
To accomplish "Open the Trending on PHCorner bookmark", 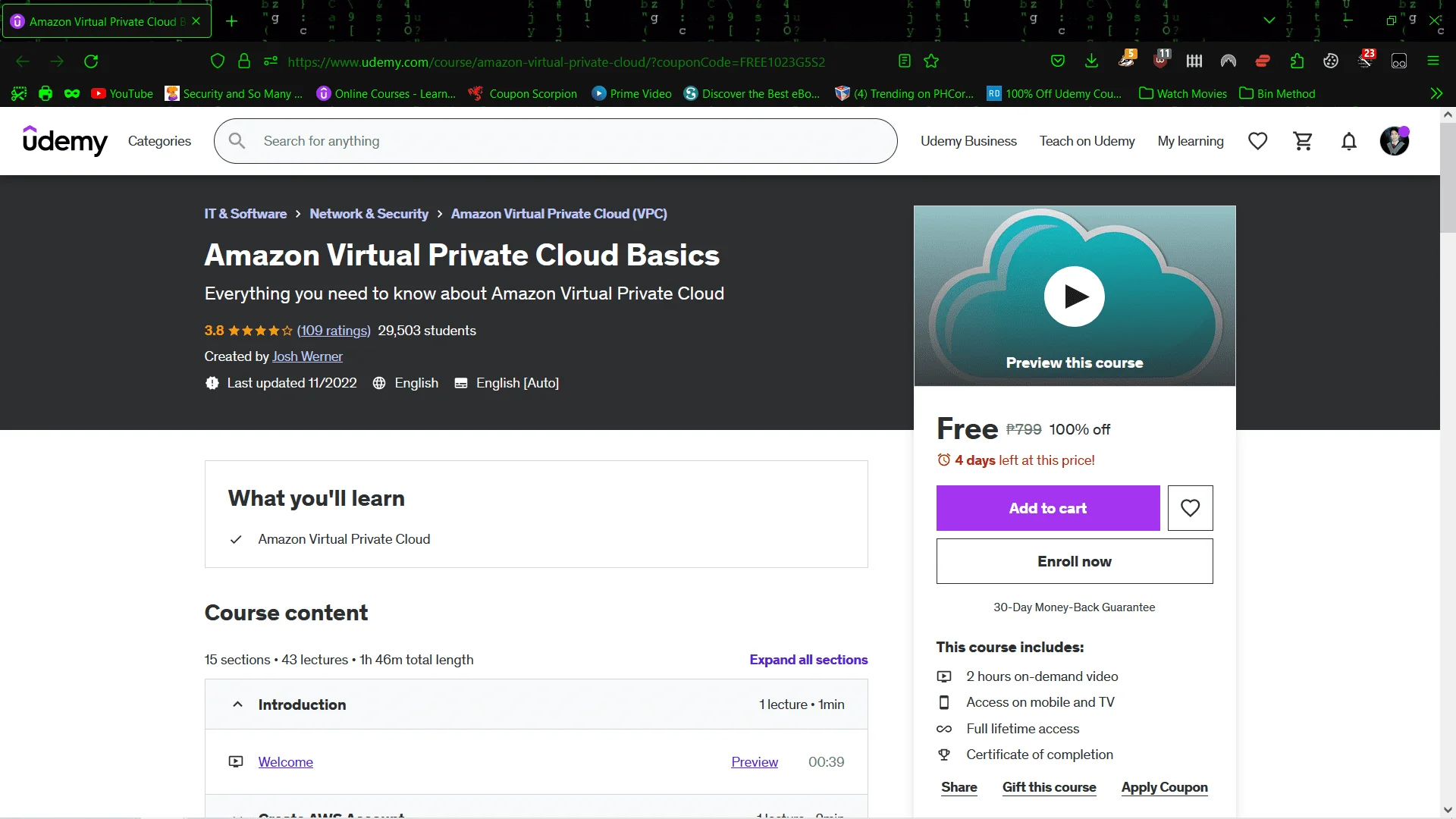I will coord(905,94).
